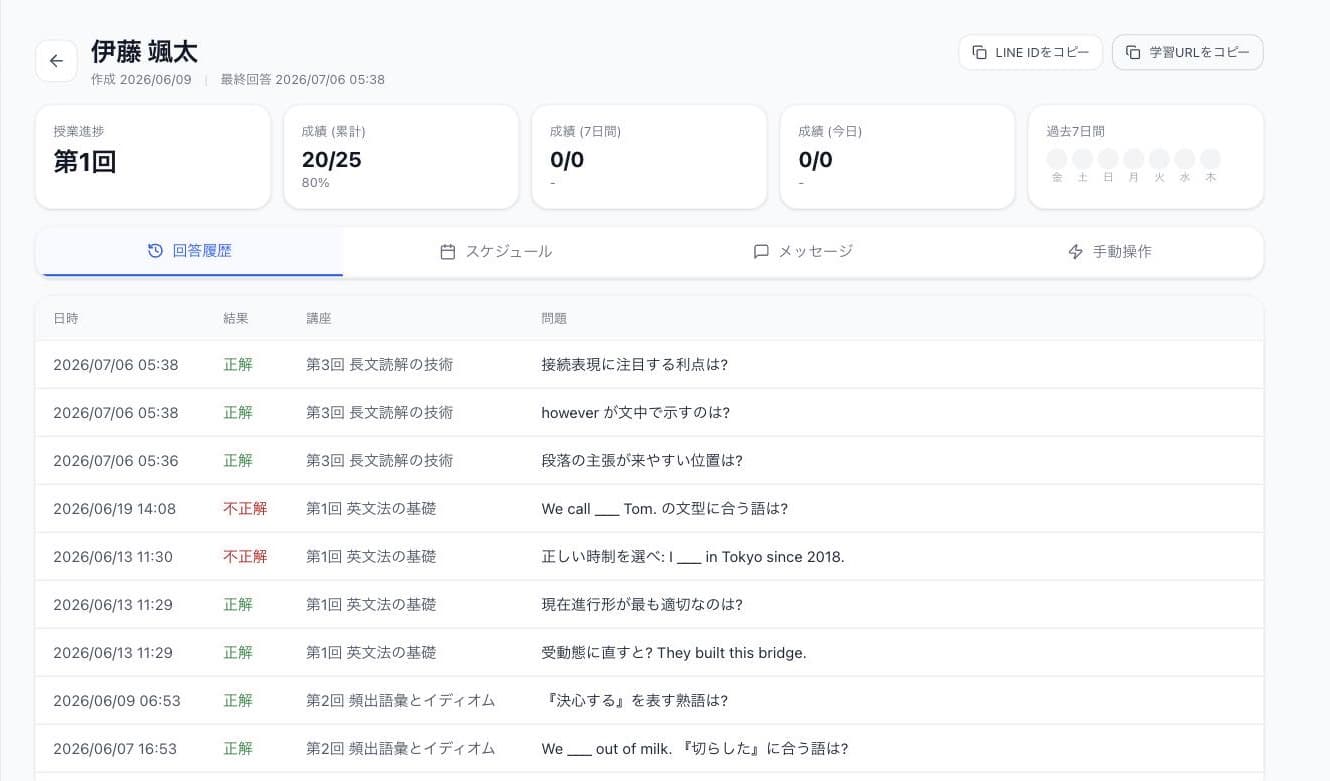Click the 最終回答 2026/07/06 05:38 text
The image size is (1330, 781).
pyautogui.click(x=303, y=80)
